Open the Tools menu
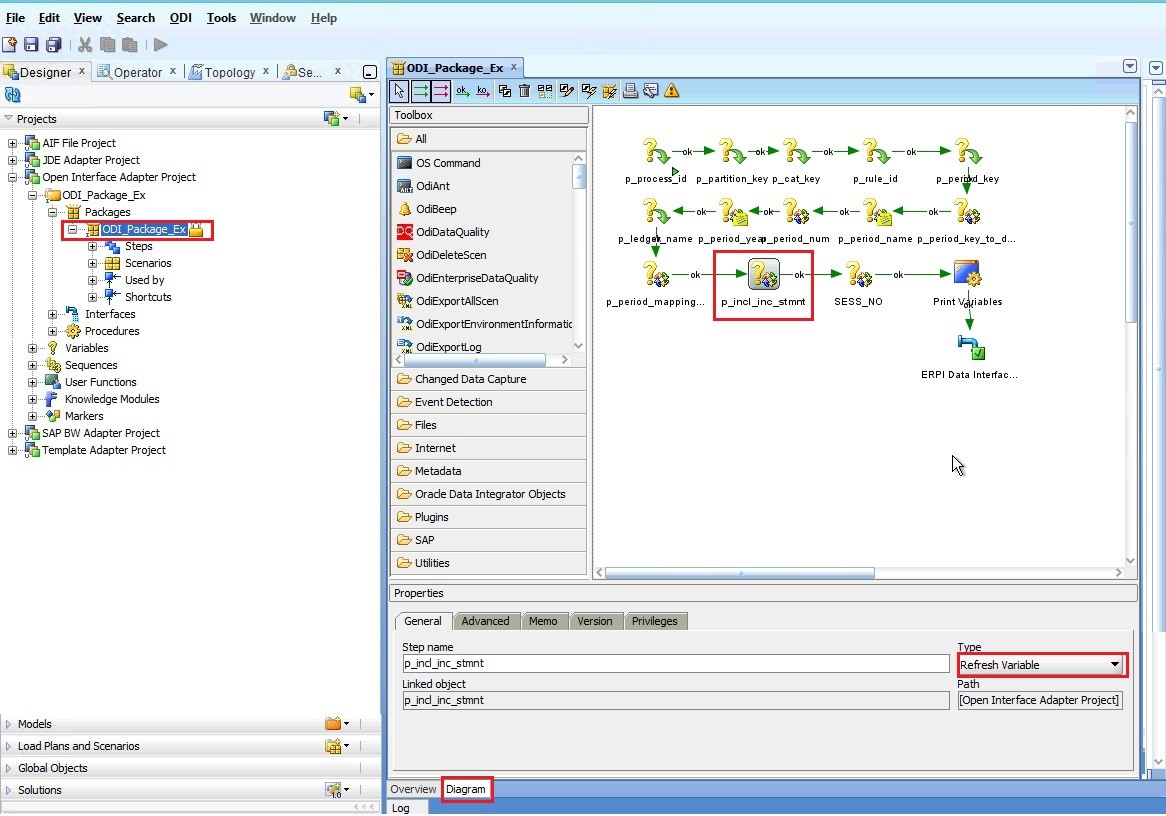 click(221, 17)
